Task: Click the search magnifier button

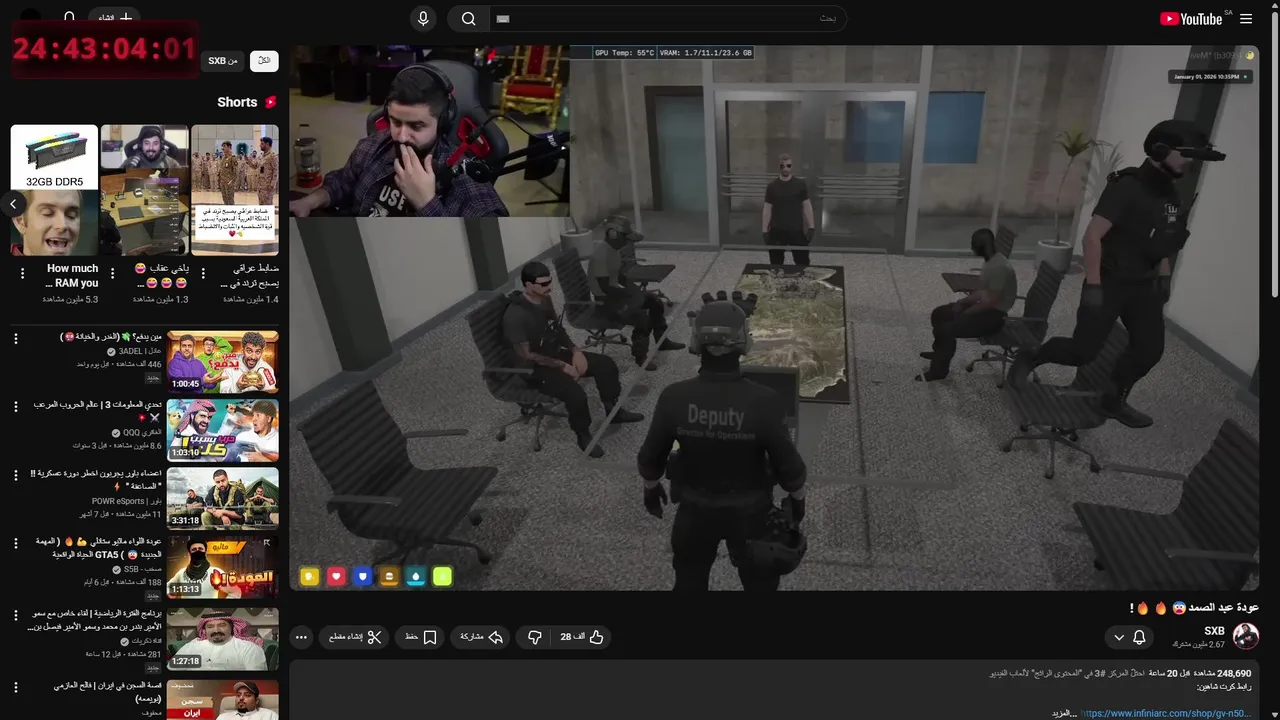Action: point(468,19)
